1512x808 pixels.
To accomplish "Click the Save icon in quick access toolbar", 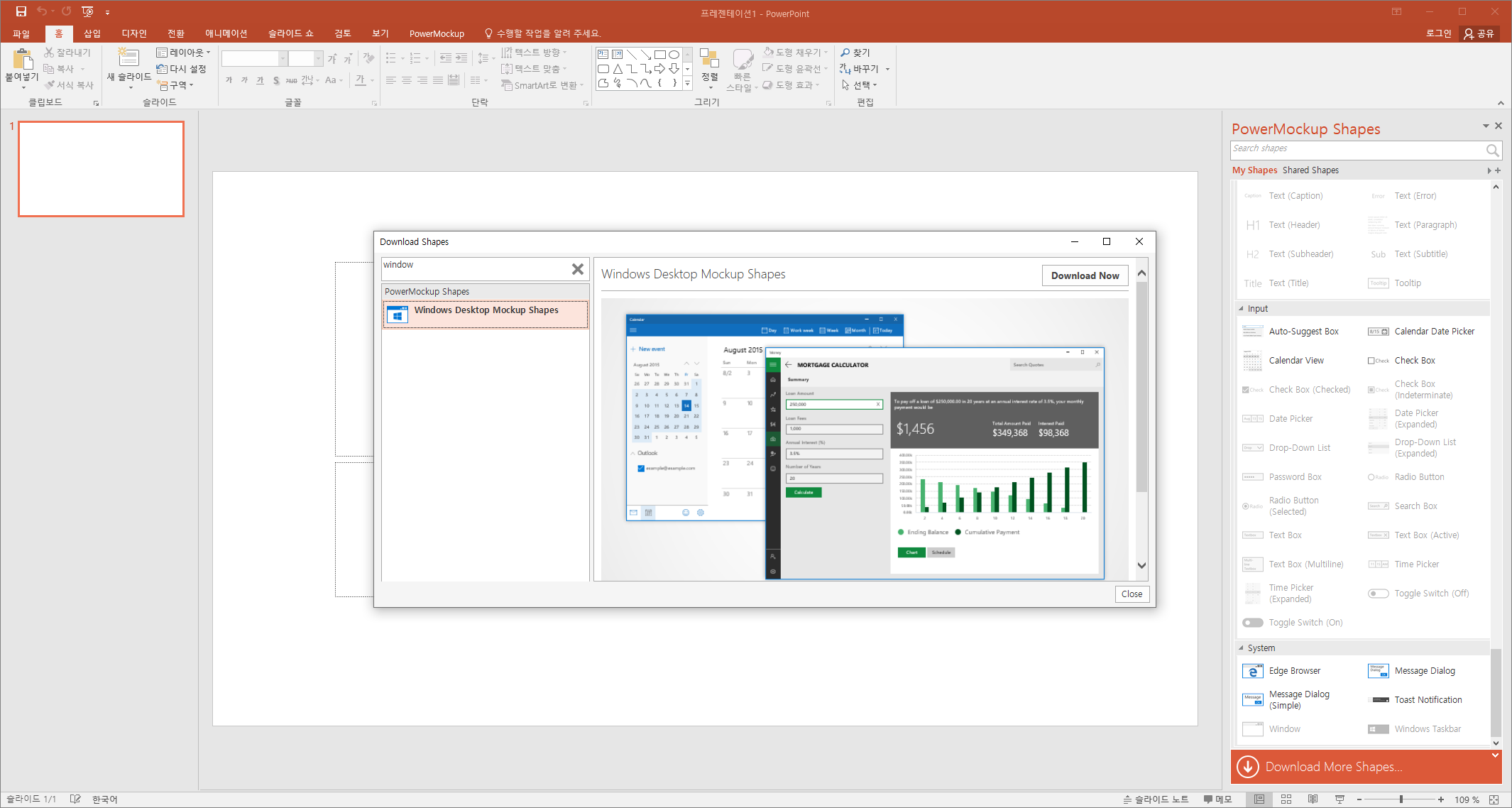I will 21,11.
